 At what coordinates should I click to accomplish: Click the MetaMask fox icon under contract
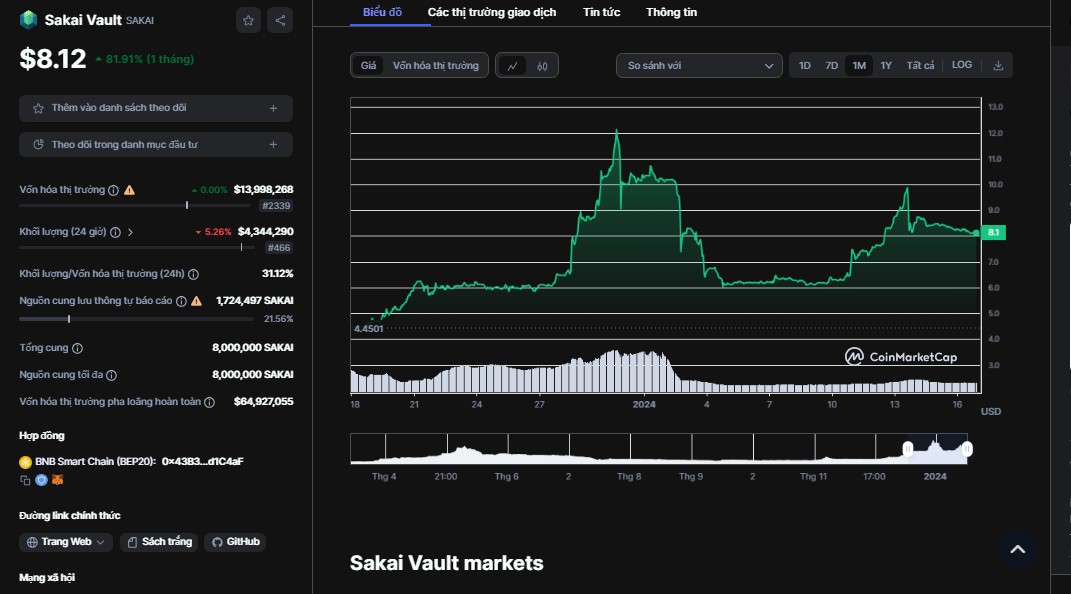pos(57,480)
